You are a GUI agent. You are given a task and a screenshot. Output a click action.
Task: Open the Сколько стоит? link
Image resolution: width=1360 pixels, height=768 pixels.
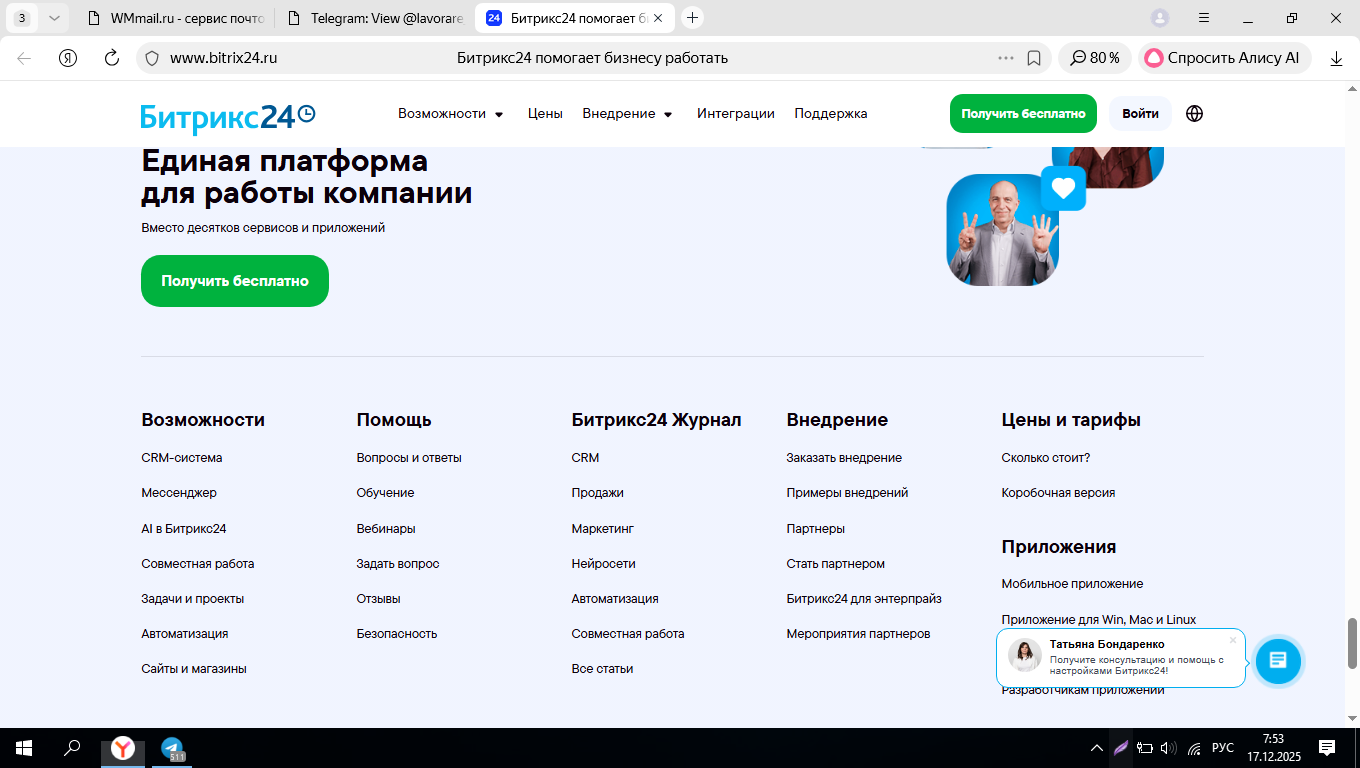(x=1046, y=458)
